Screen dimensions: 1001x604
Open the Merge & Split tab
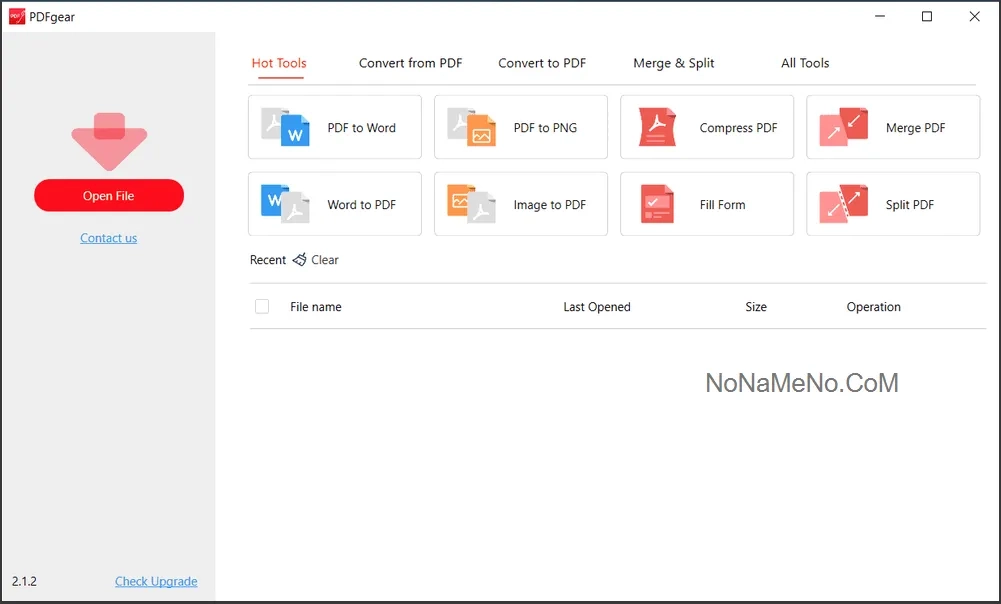tap(674, 63)
